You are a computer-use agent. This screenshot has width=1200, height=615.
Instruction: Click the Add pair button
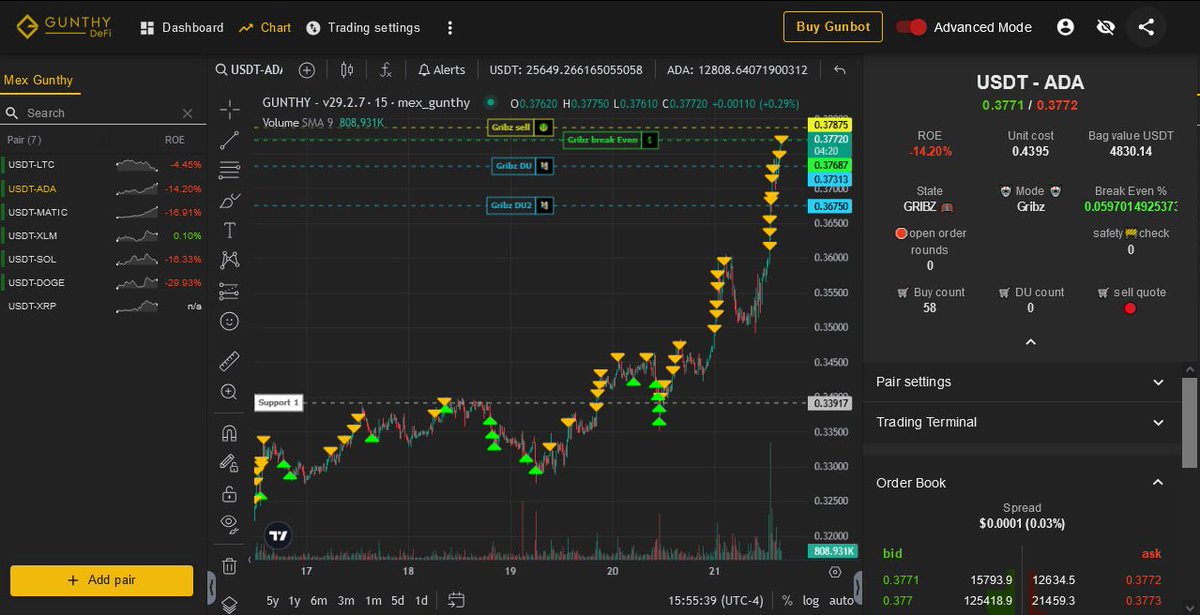click(x=101, y=580)
